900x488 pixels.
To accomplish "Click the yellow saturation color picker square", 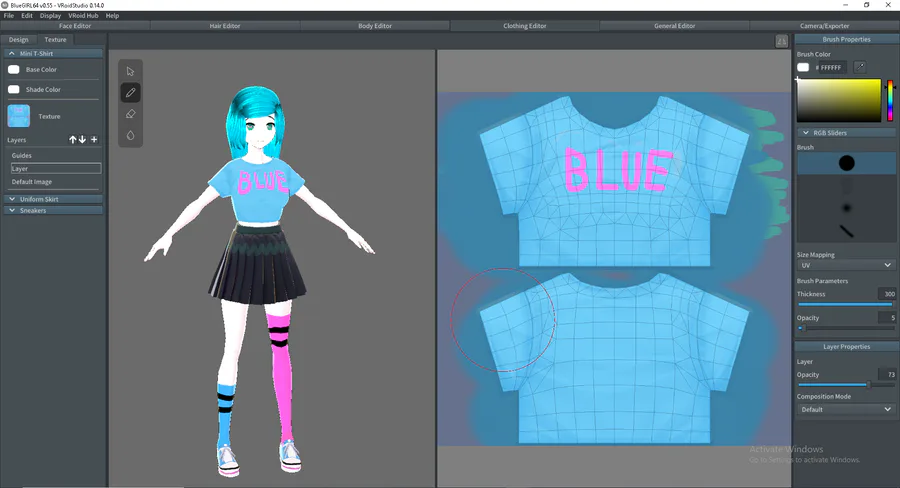I will pos(839,100).
